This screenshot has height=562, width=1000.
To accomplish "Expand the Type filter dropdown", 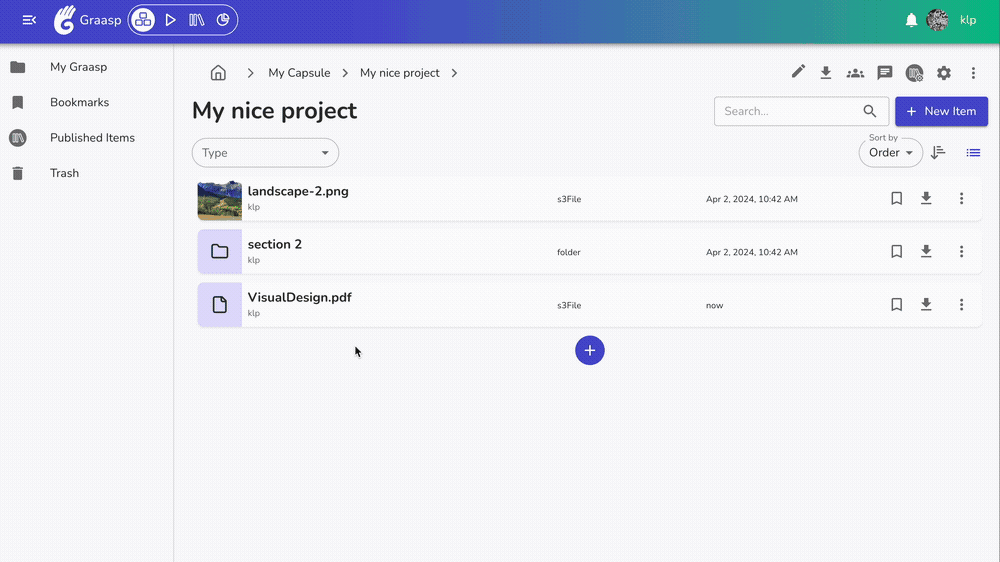I will pyautogui.click(x=265, y=153).
